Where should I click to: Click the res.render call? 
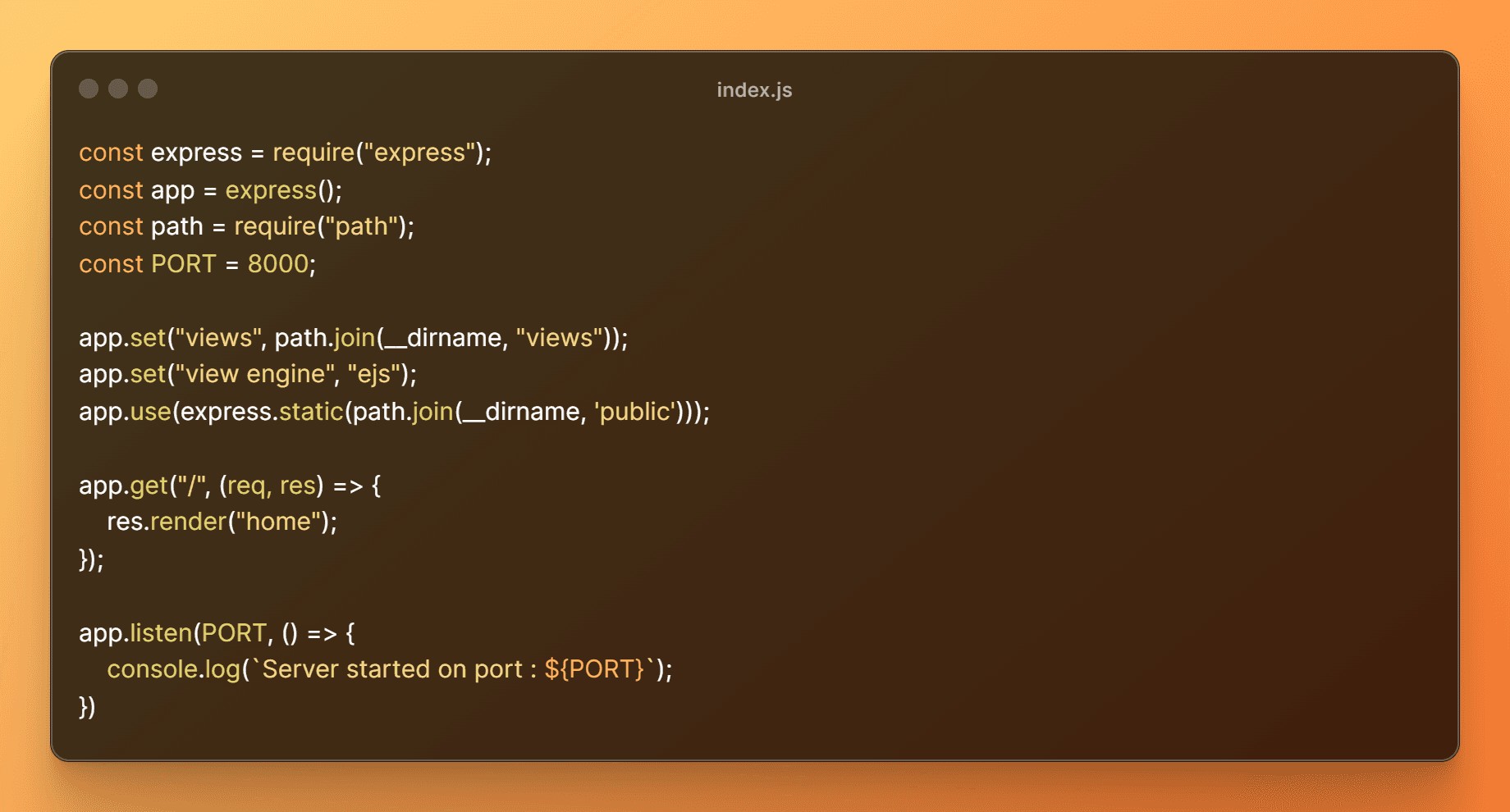tap(222, 522)
